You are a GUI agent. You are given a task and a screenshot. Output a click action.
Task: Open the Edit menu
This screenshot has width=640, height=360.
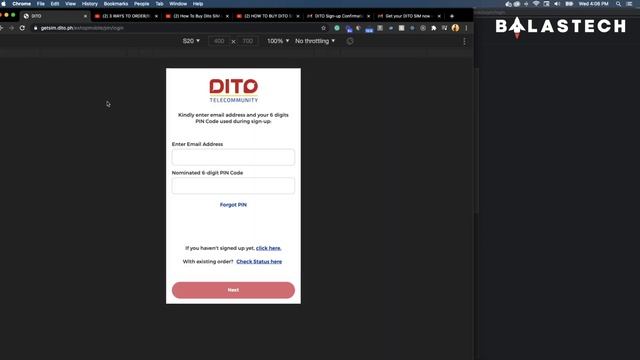click(55, 4)
